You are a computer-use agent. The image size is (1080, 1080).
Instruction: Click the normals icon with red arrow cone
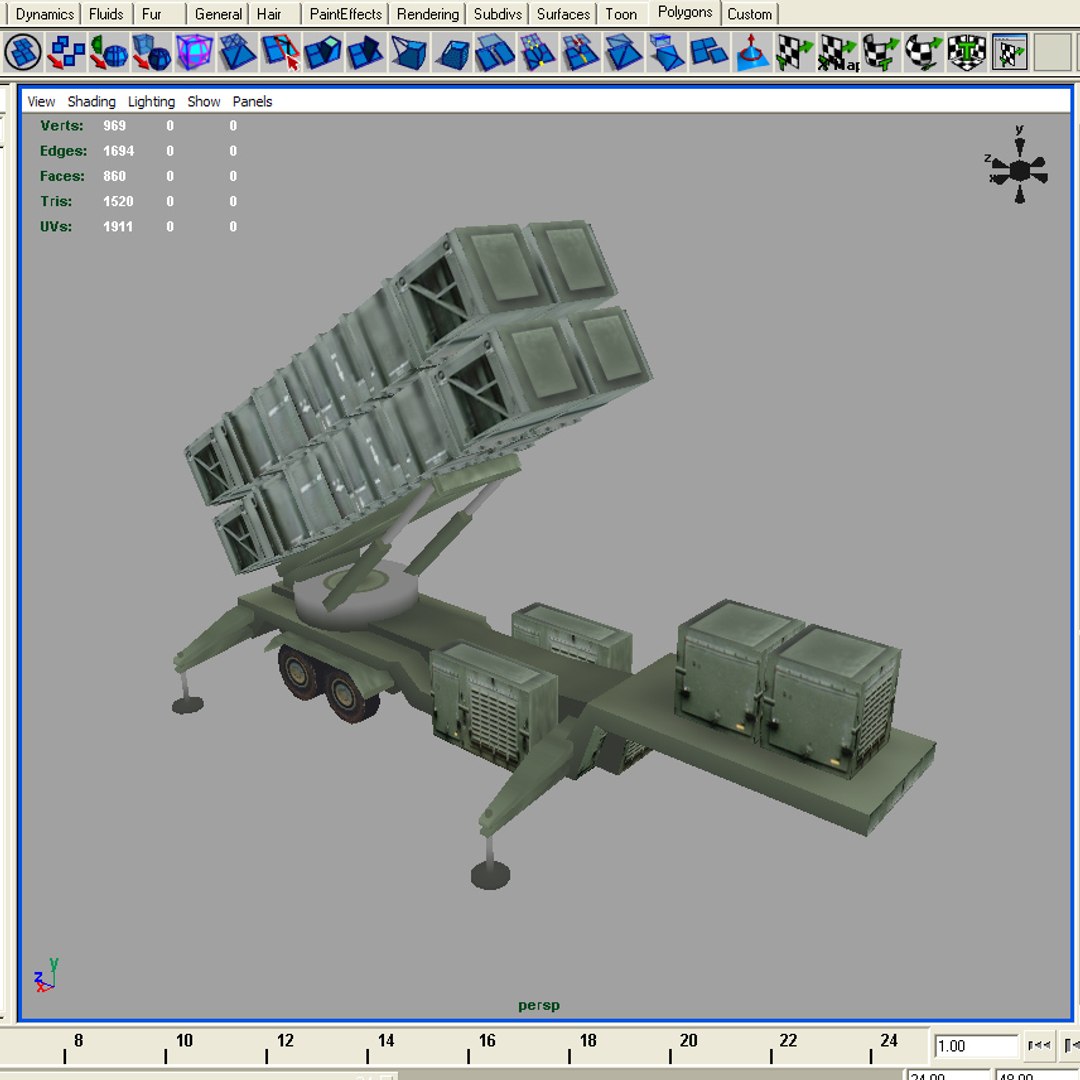[751, 52]
